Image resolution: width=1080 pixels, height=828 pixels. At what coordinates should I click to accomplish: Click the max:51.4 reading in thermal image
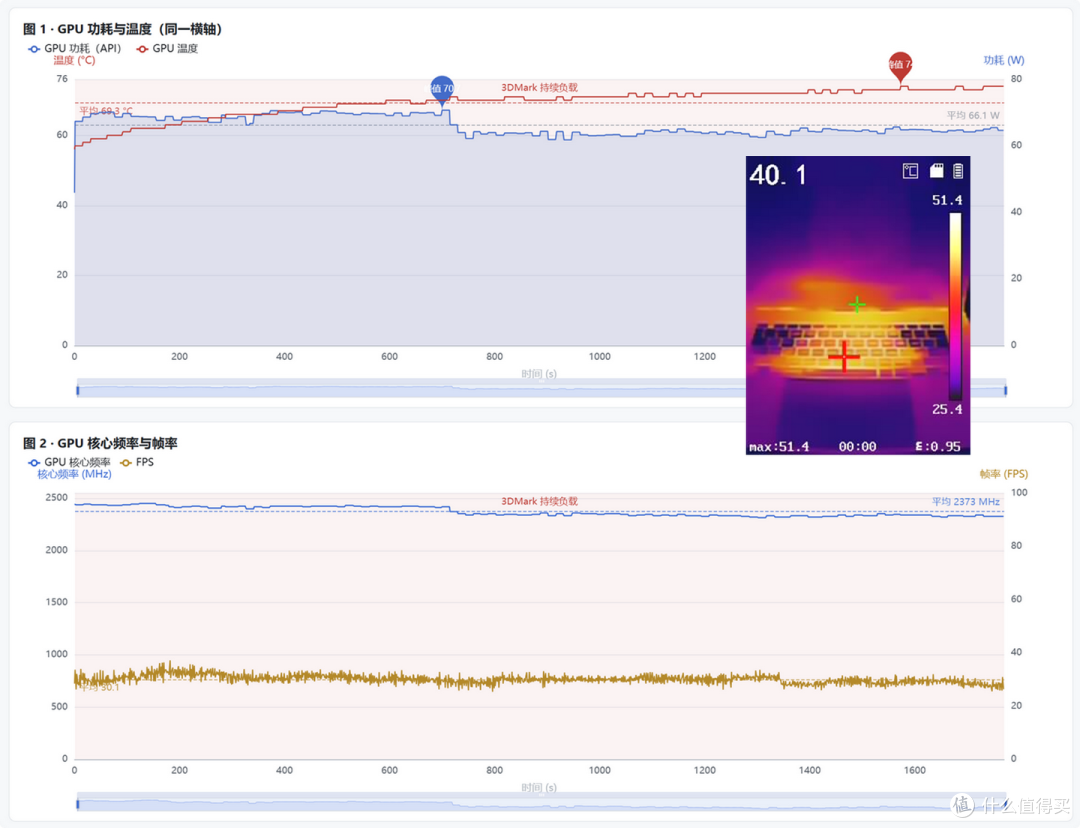(779, 446)
